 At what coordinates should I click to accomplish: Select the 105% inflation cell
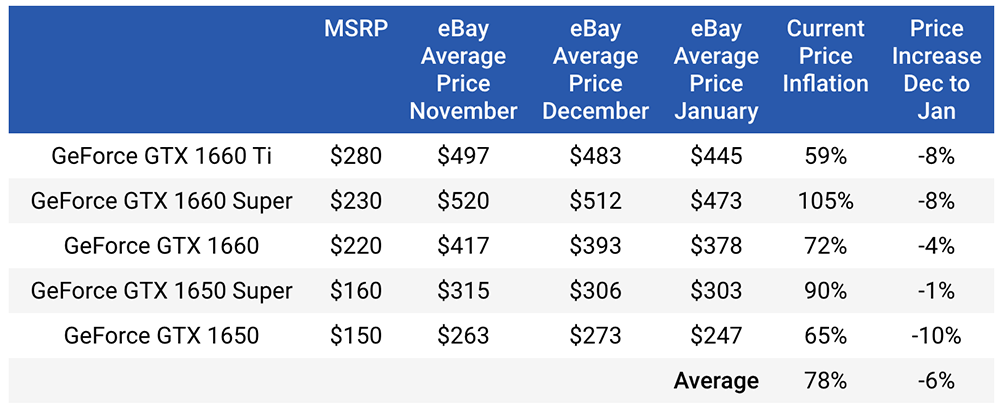click(825, 201)
